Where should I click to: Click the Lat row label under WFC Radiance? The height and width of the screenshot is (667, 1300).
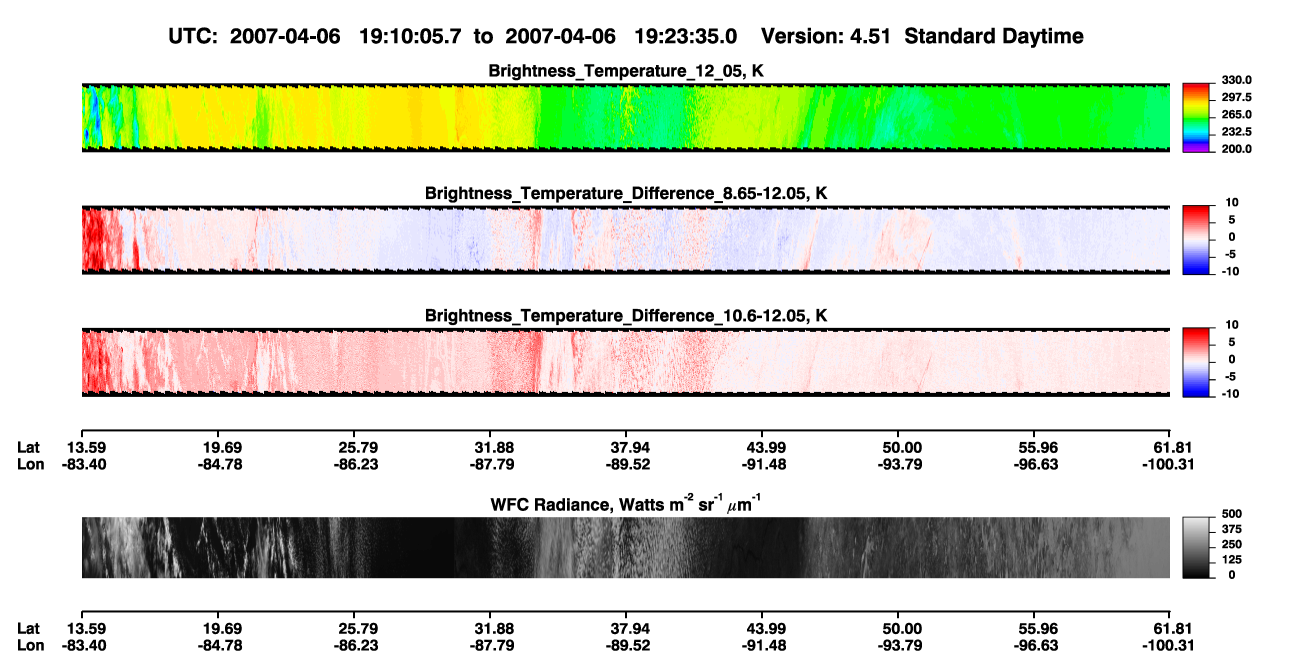coord(29,629)
